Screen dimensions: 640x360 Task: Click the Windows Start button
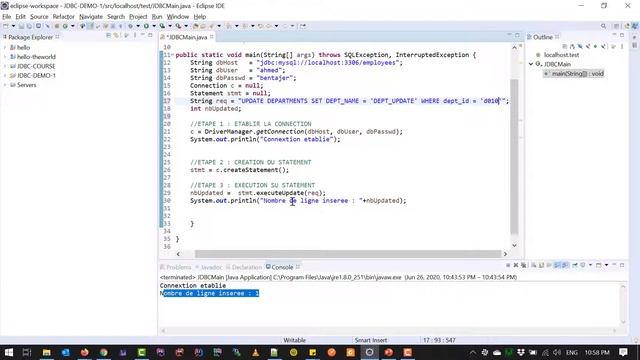[x=8, y=352]
